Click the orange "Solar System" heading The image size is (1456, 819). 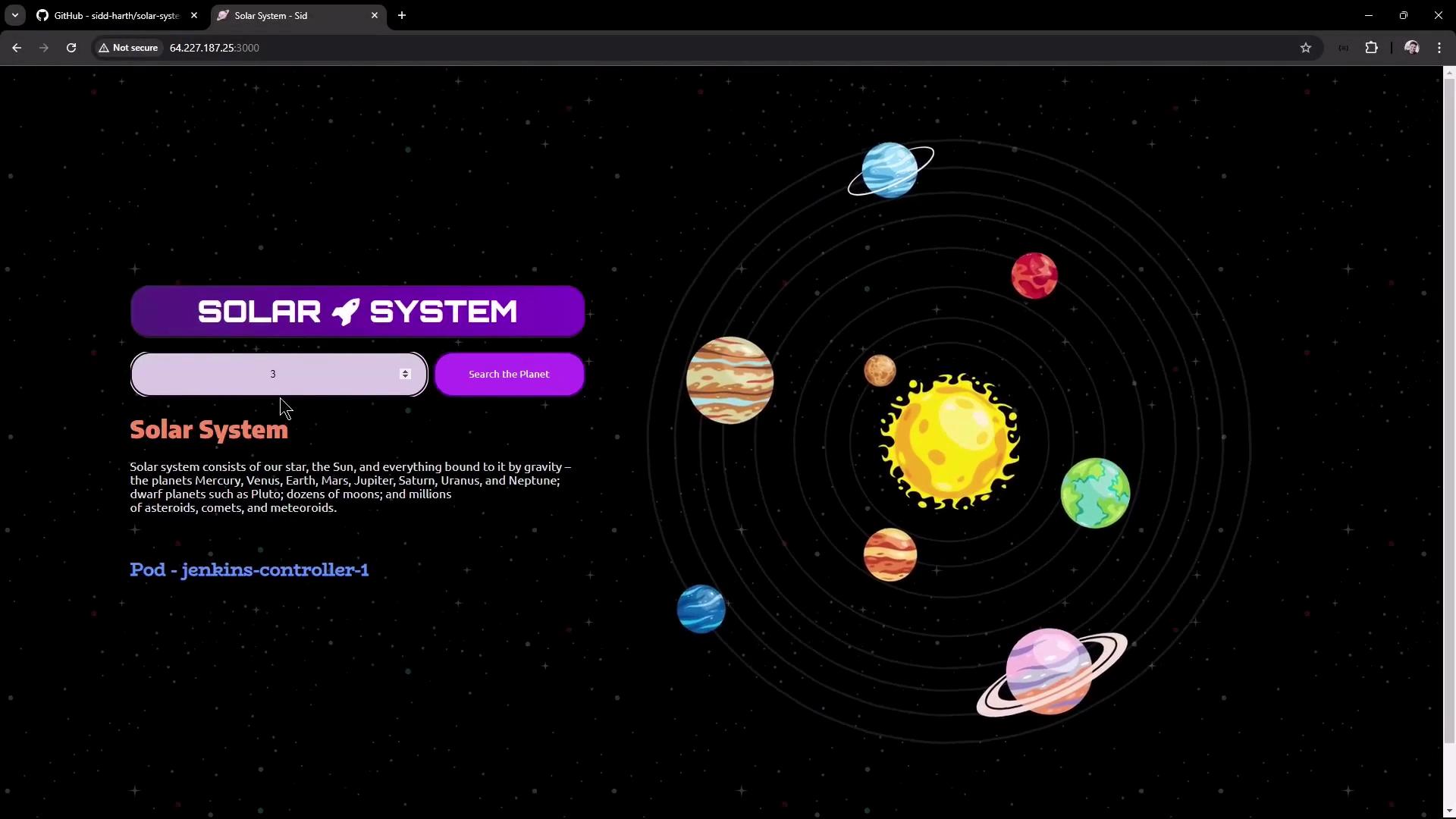[209, 430]
